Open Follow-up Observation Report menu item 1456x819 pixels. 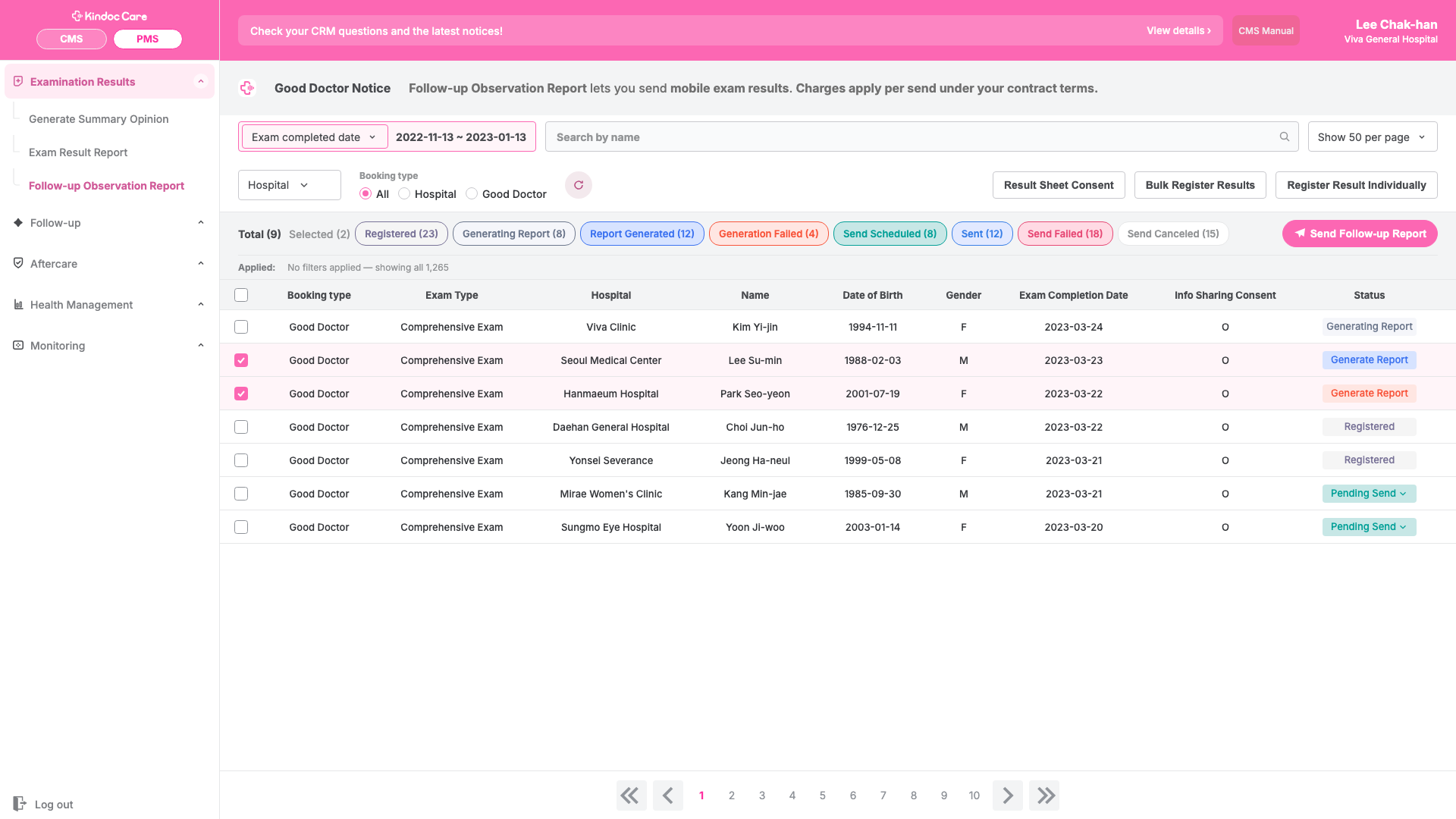(106, 186)
